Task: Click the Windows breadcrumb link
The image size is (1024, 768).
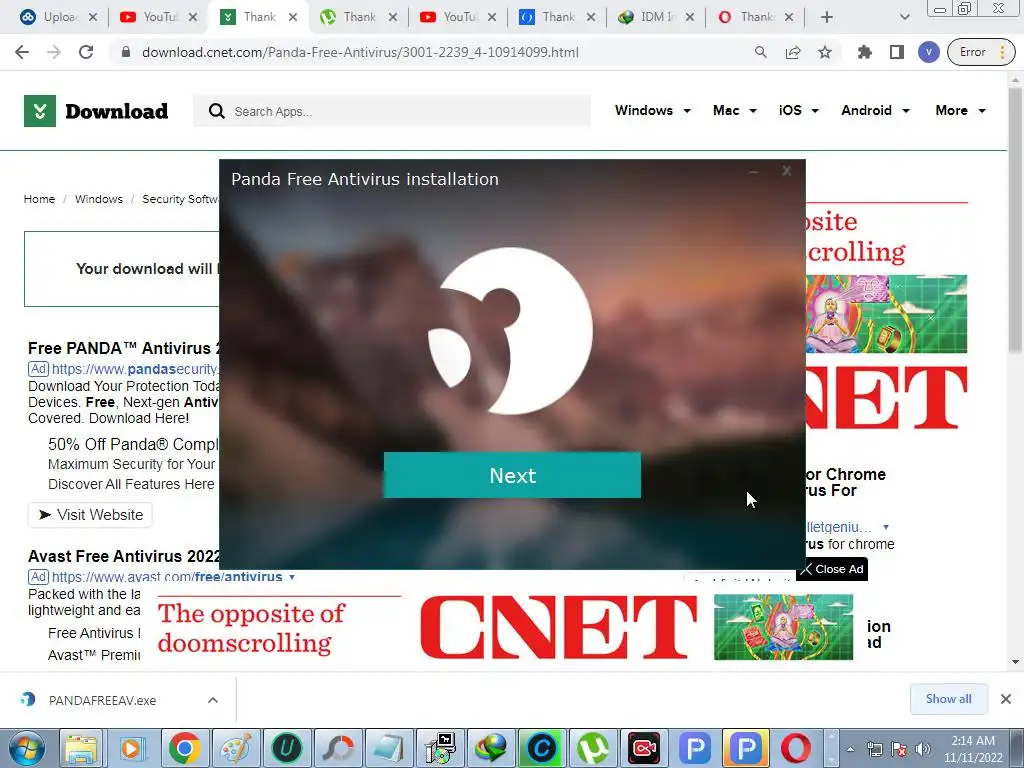Action: click(99, 199)
